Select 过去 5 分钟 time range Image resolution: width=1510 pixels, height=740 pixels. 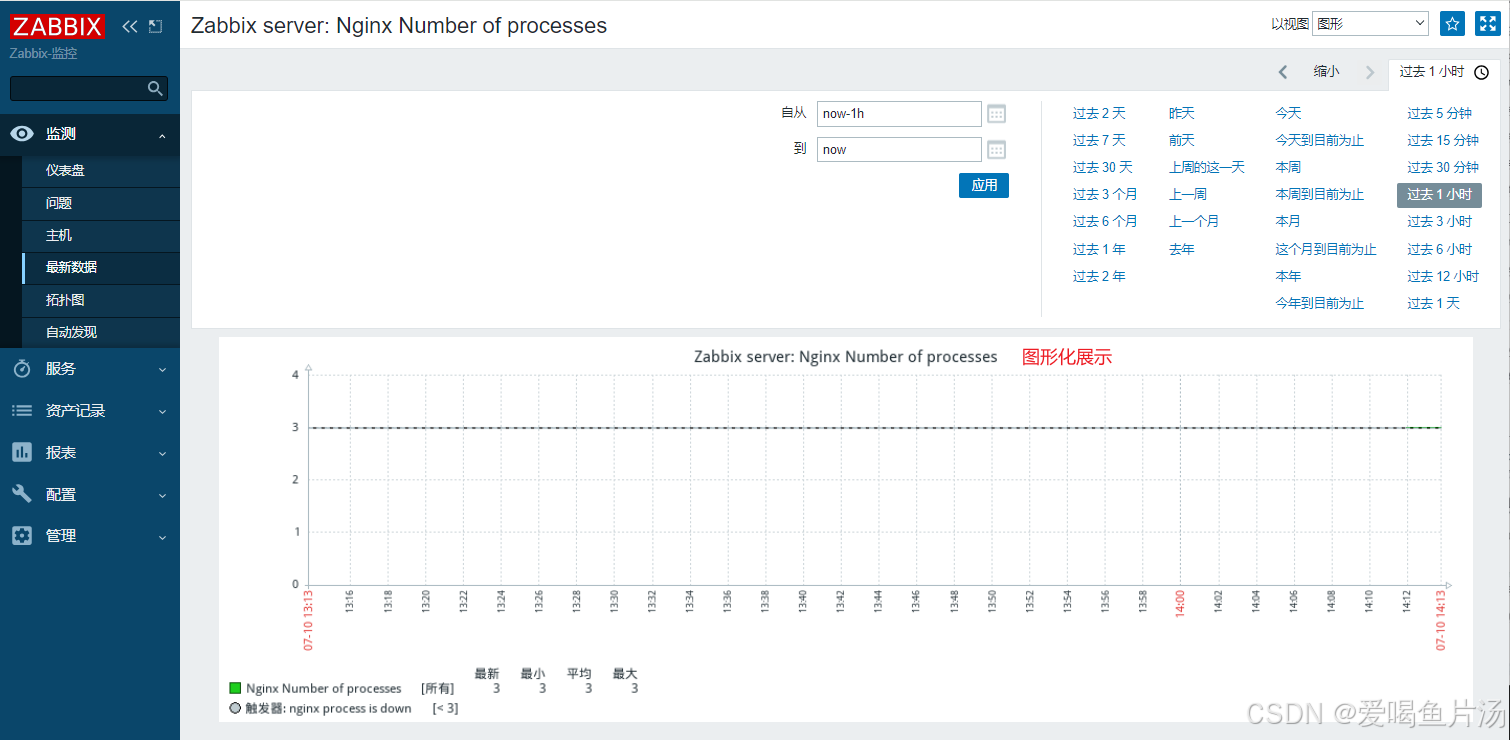coord(1439,114)
